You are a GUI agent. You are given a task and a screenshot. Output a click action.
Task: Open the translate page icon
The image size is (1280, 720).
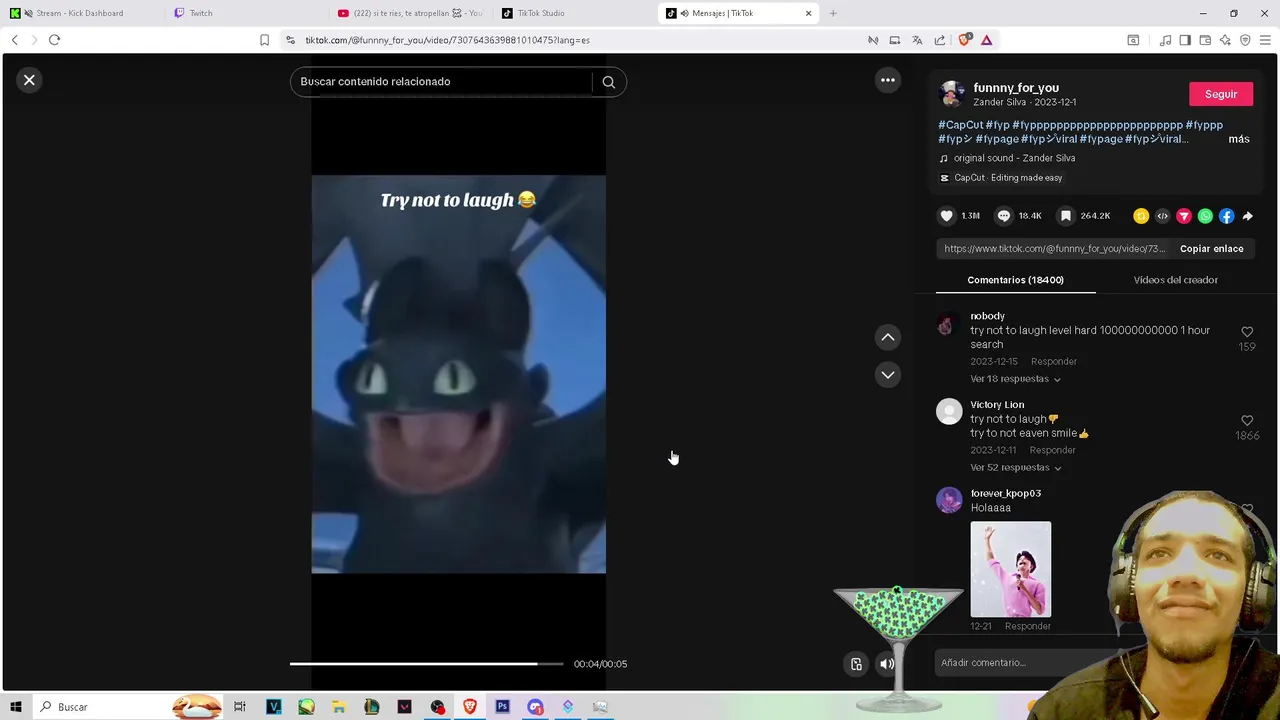point(917,40)
